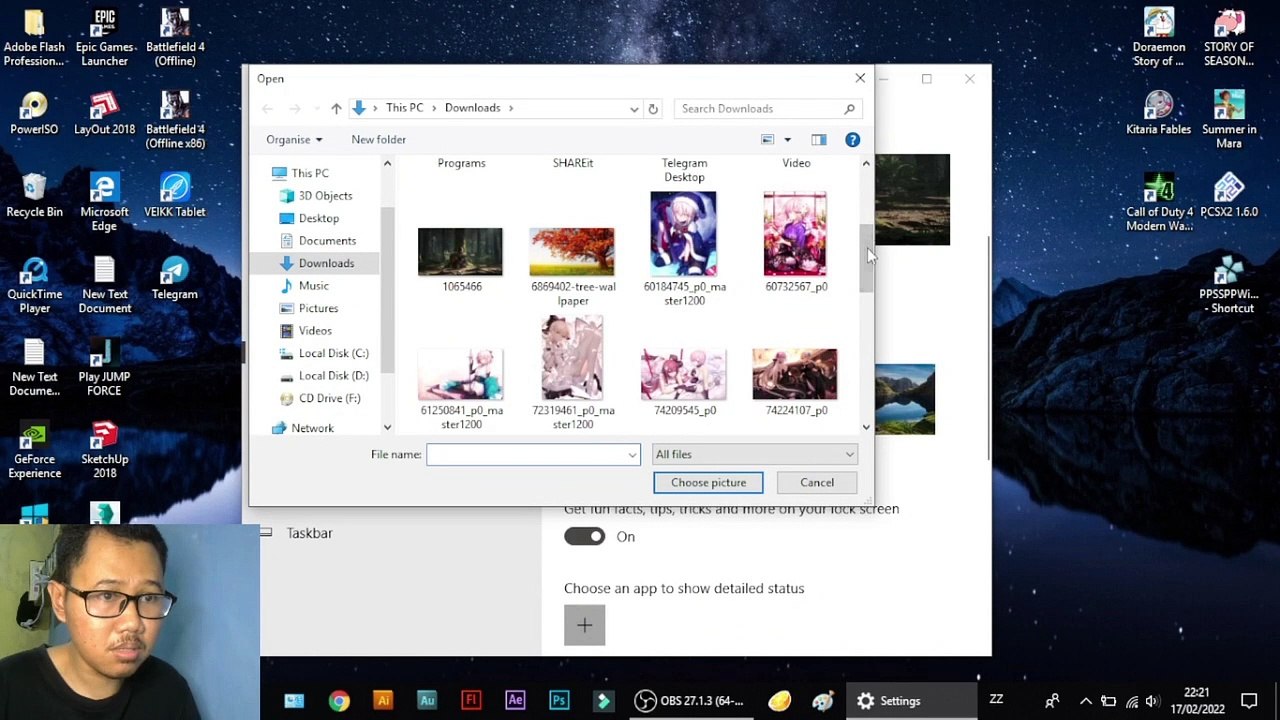
Task: Refresh the Downloads folder listing
Action: coord(653,108)
